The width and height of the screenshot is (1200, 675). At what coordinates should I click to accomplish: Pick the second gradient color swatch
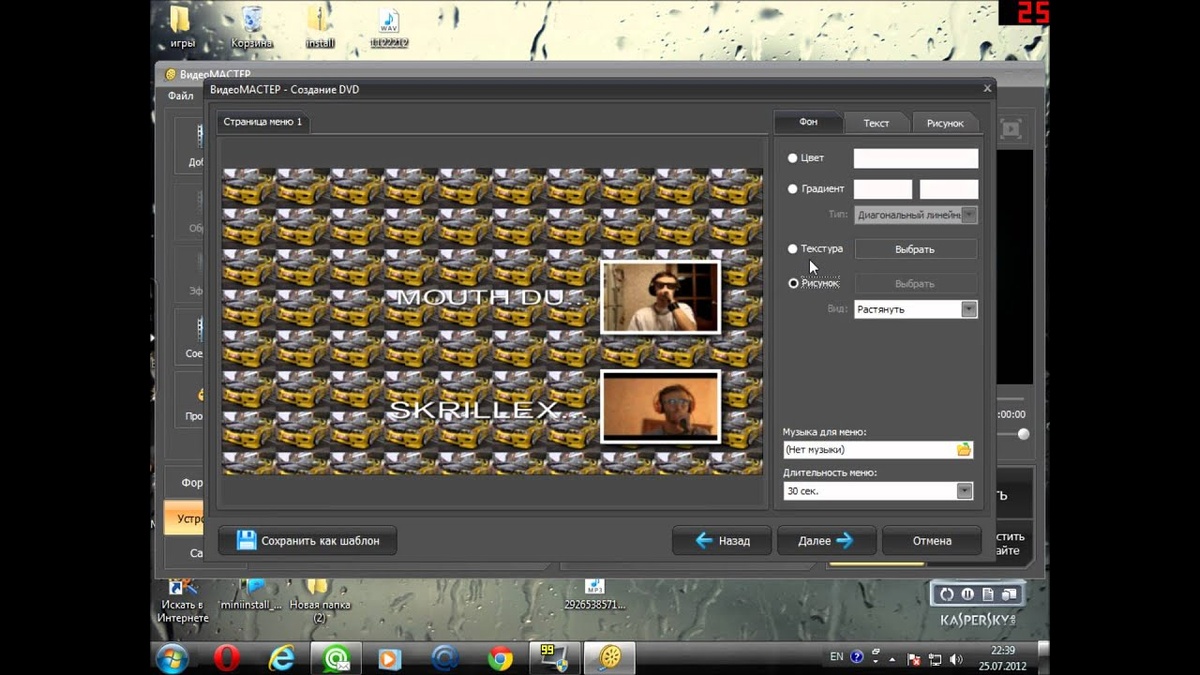point(948,189)
